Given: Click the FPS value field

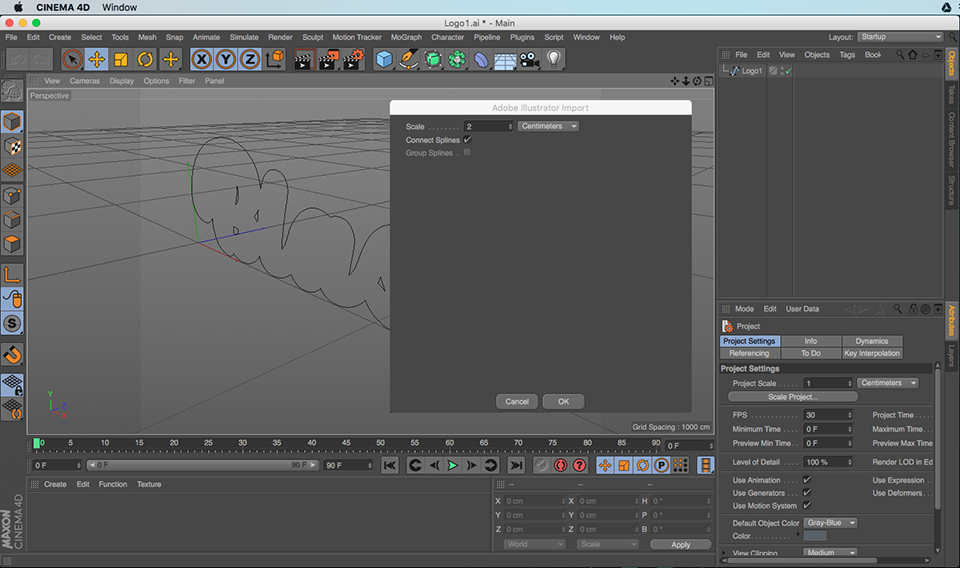Looking at the screenshot, I should pyautogui.click(x=828, y=414).
